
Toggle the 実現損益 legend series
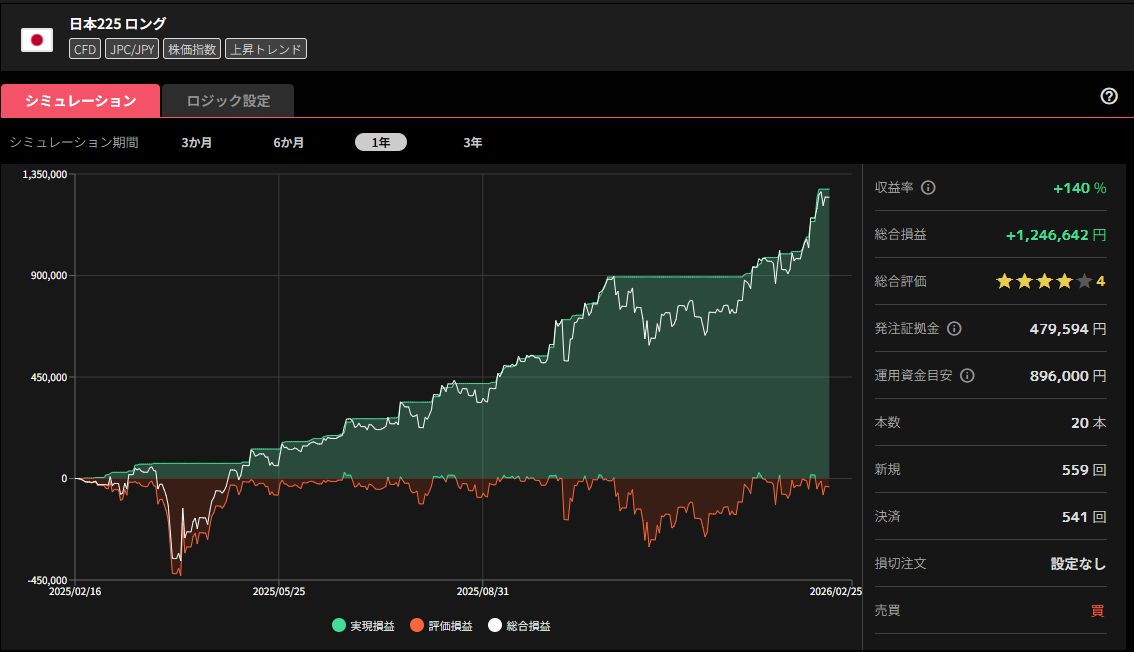[x=363, y=626]
